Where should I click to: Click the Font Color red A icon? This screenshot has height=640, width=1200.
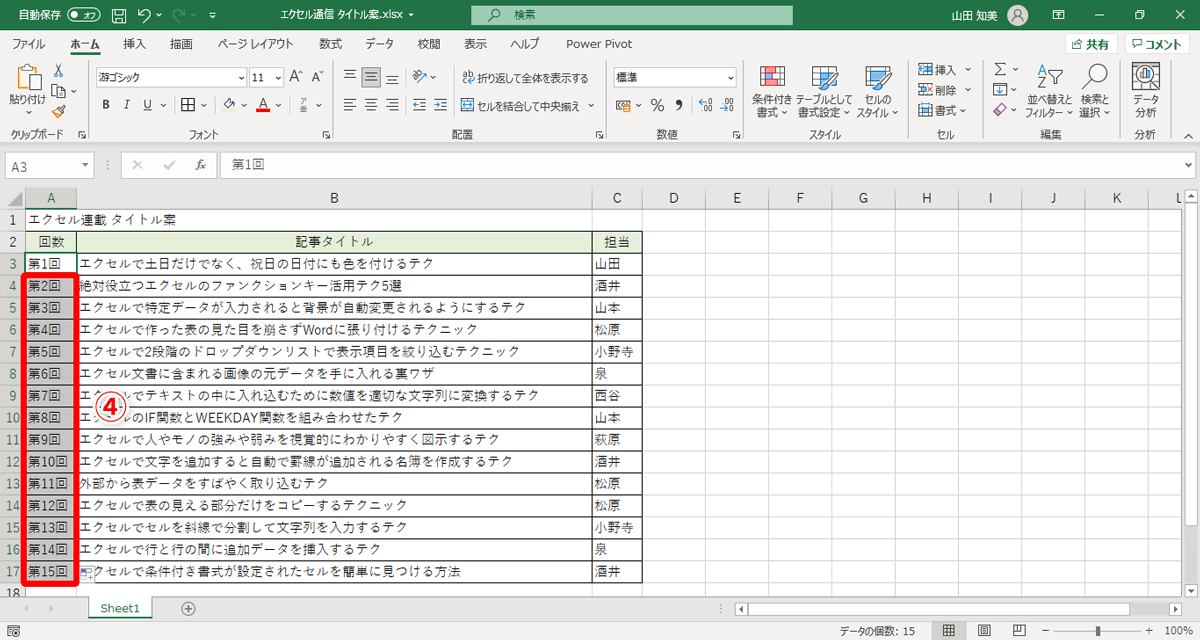263,104
